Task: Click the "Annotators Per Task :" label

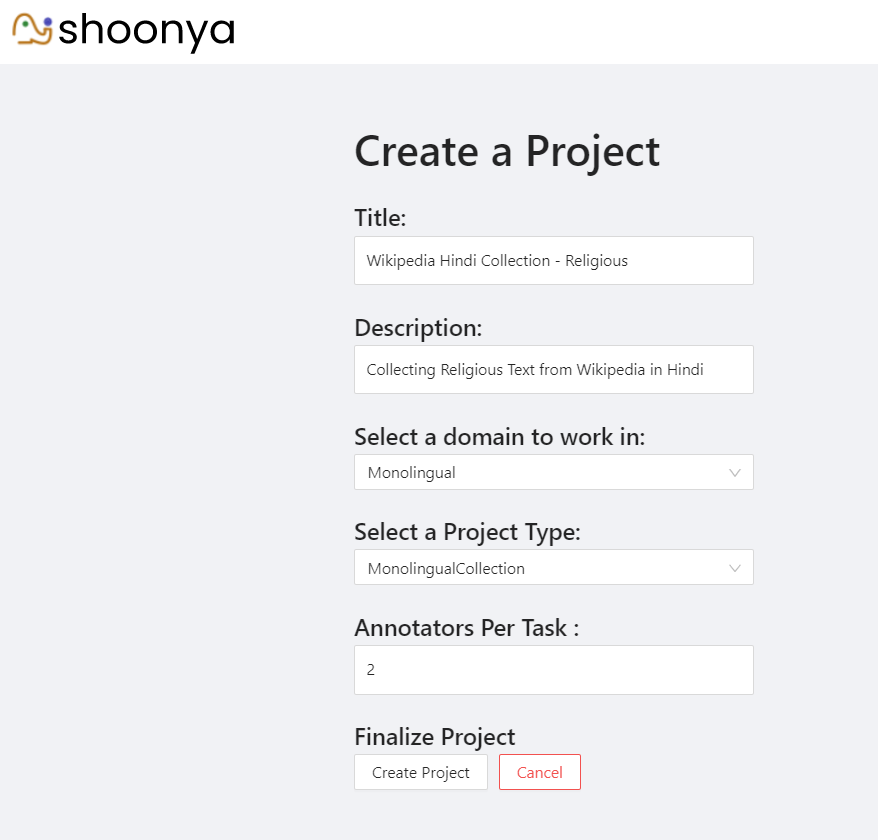Action: pyautogui.click(x=467, y=628)
